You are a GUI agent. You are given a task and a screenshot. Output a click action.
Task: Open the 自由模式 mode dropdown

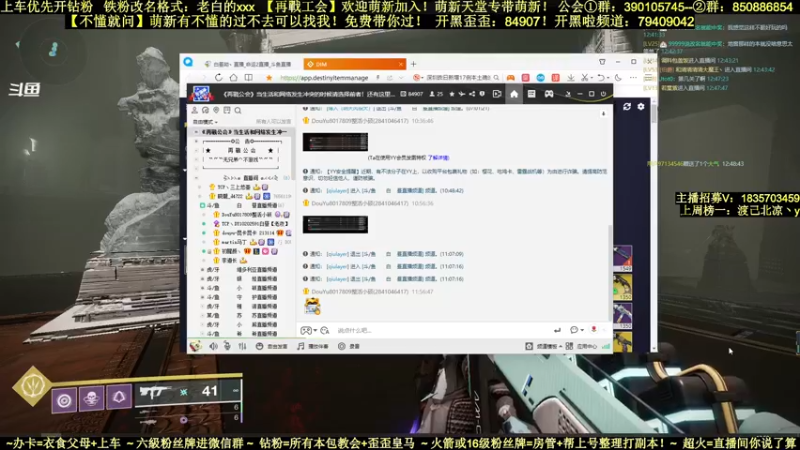(x=205, y=122)
